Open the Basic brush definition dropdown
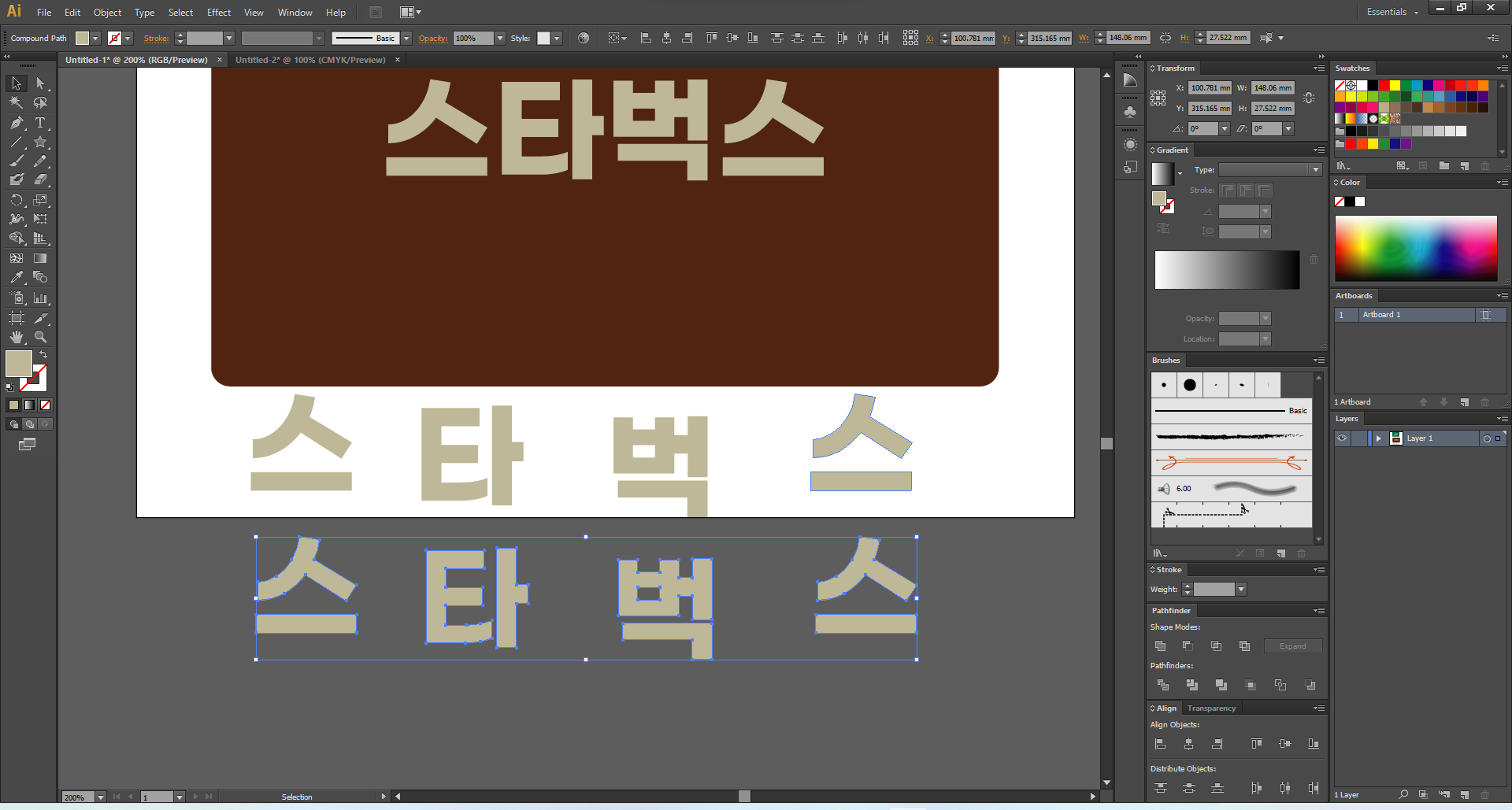Screen dimensions: 1512x810 tap(406, 39)
